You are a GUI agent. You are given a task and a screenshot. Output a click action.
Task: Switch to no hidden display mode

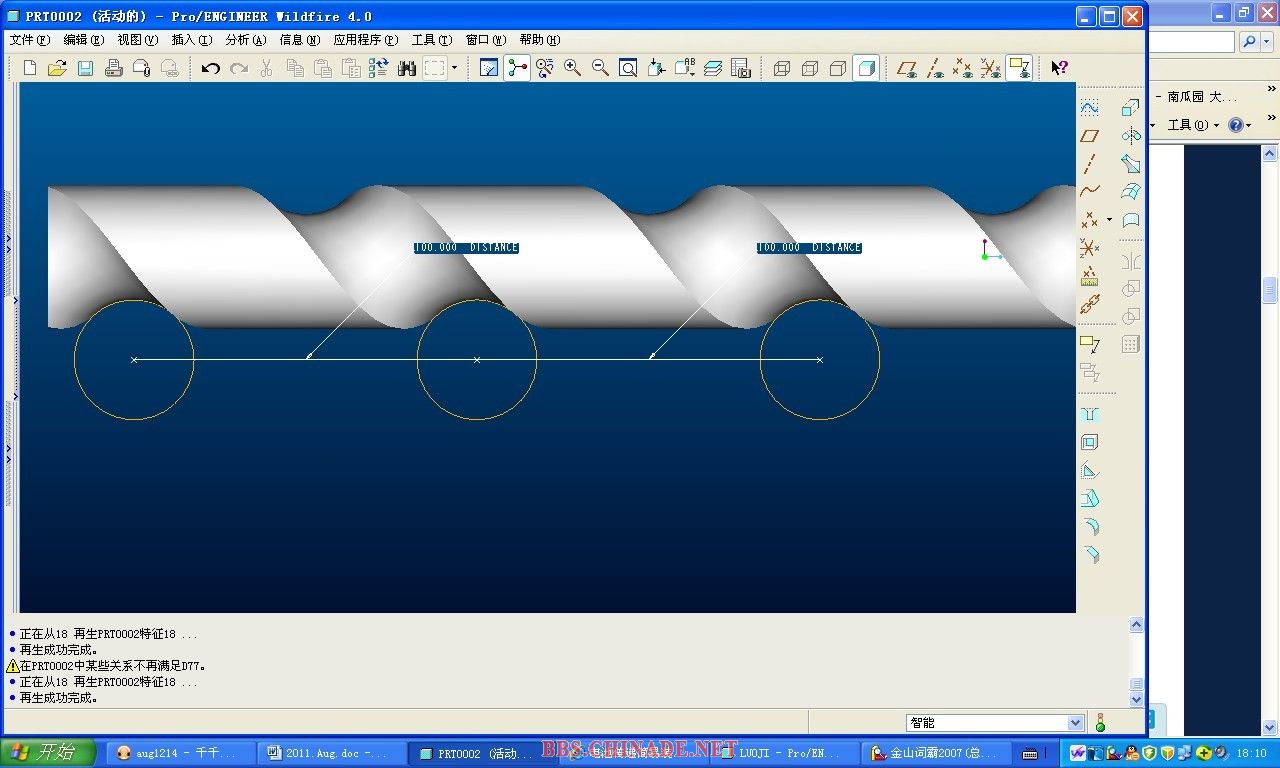point(838,68)
